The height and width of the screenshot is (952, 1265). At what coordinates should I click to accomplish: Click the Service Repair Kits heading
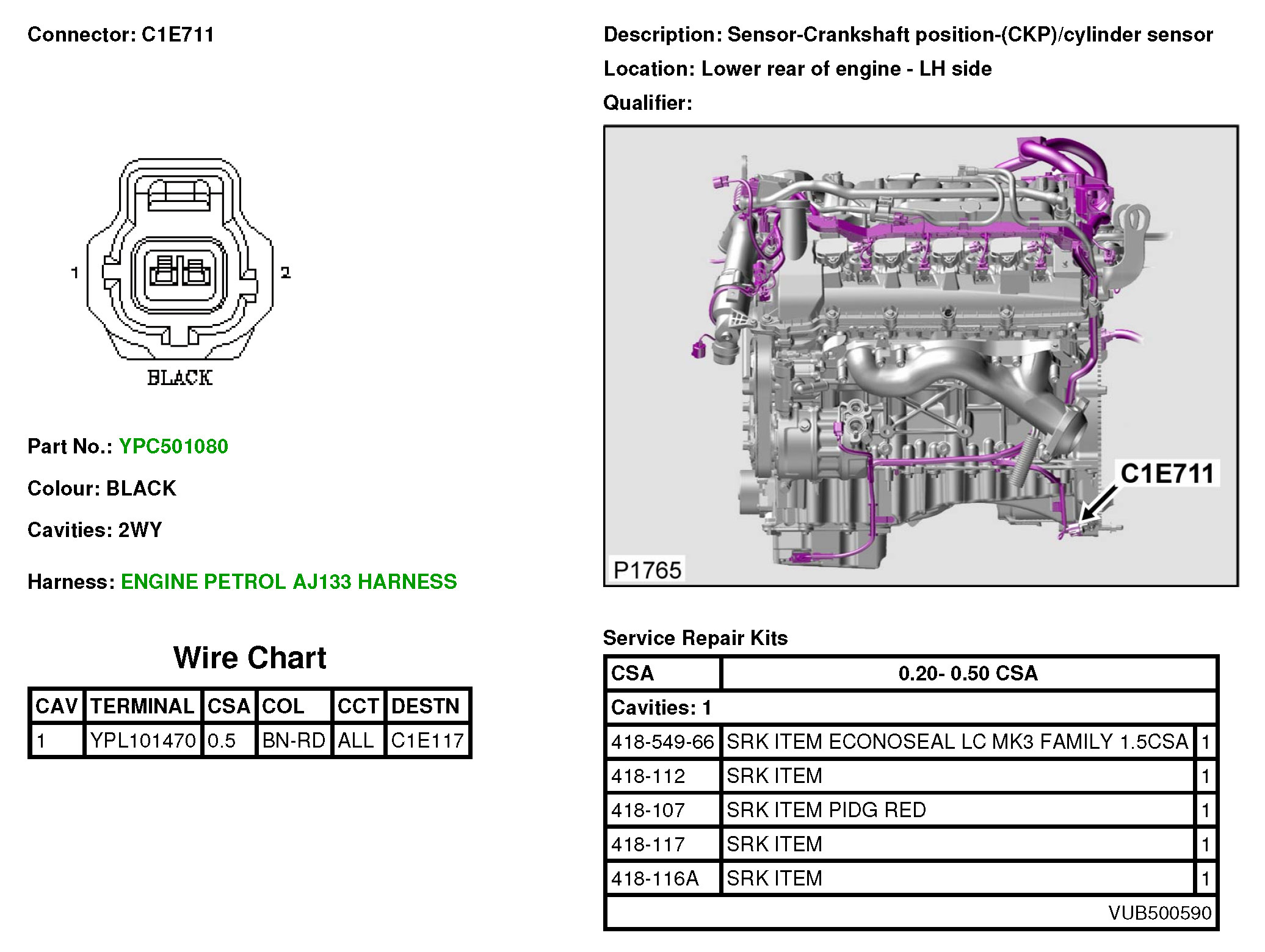695,638
